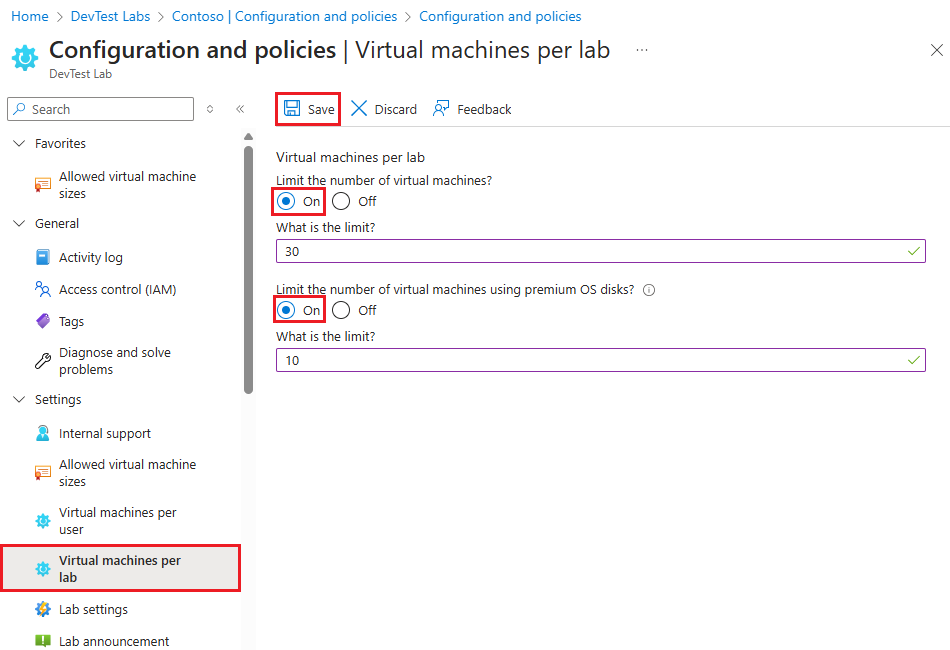
Task: Turn off limiting the number of virtual machines
Action: tap(340, 201)
